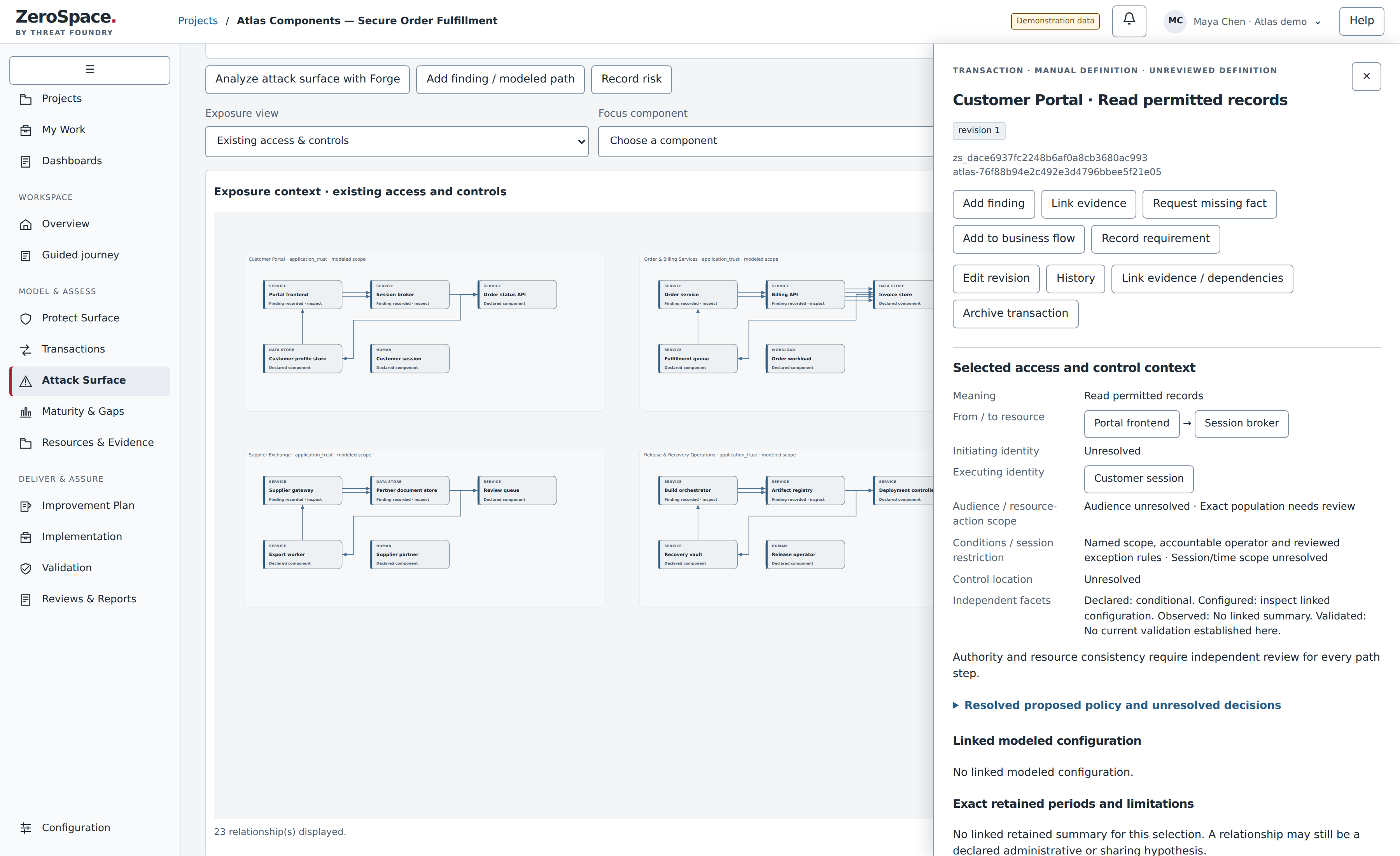Image resolution: width=1400 pixels, height=856 pixels.
Task: Click Link evidence / dependencies
Action: [1202, 279]
